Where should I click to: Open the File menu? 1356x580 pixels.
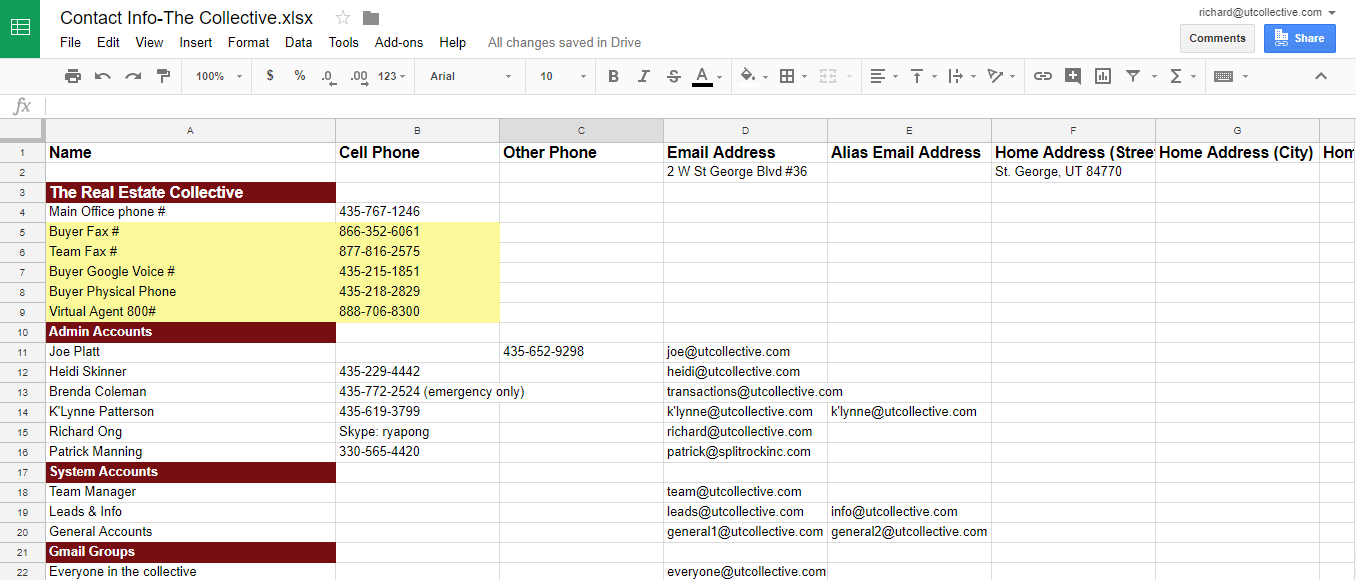pos(70,42)
